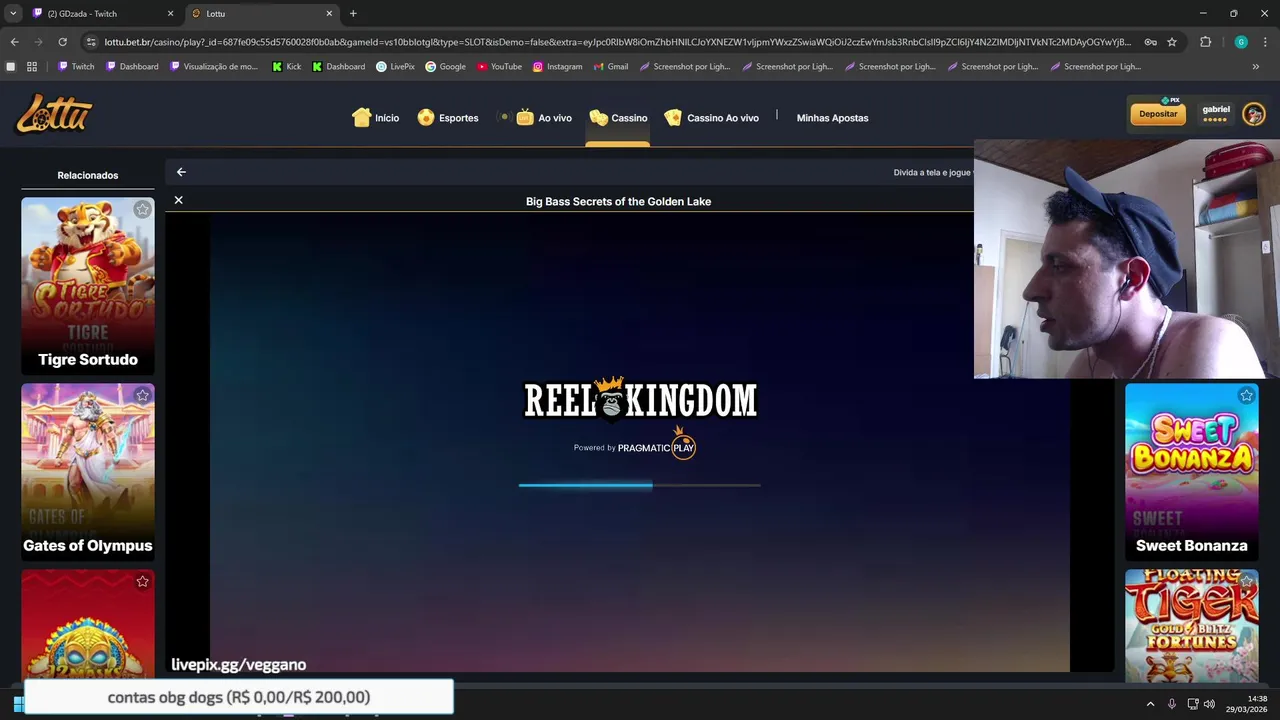Image resolution: width=1280 pixels, height=720 pixels.
Task: Open the Instagram bookmark
Action: (x=557, y=67)
